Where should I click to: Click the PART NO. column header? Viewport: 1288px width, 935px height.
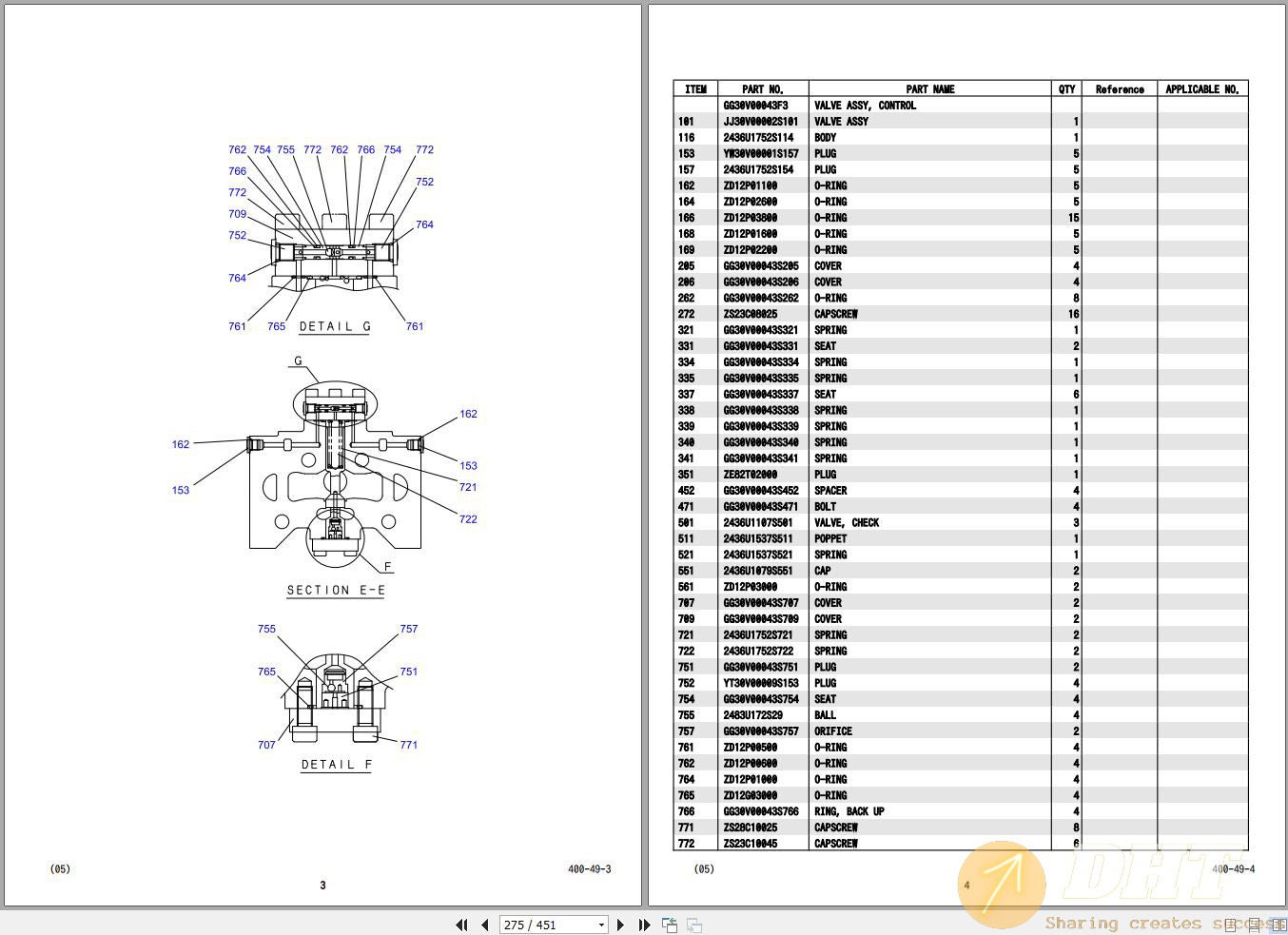[x=763, y=89]
